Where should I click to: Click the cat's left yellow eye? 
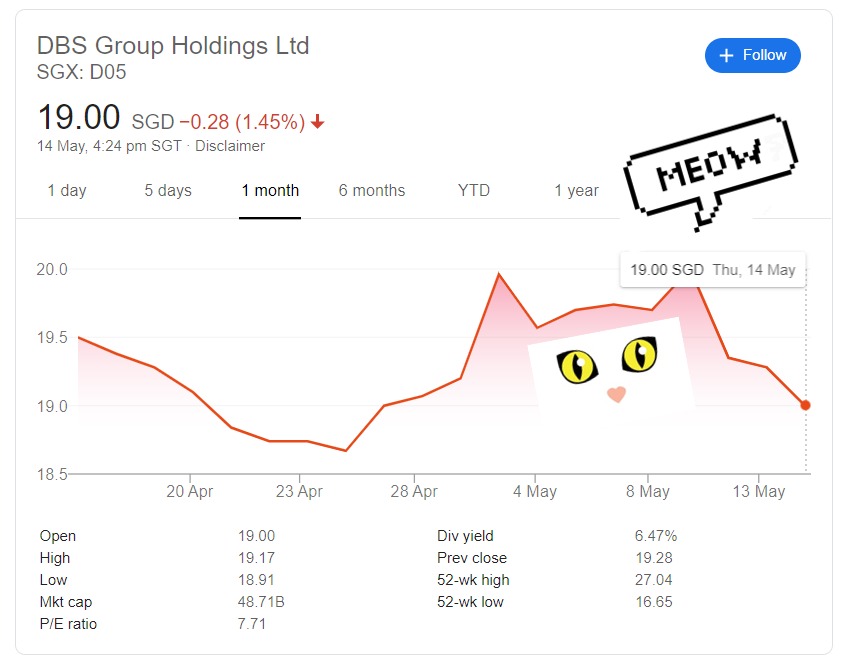pyautogui.click(x=577, y=367)
